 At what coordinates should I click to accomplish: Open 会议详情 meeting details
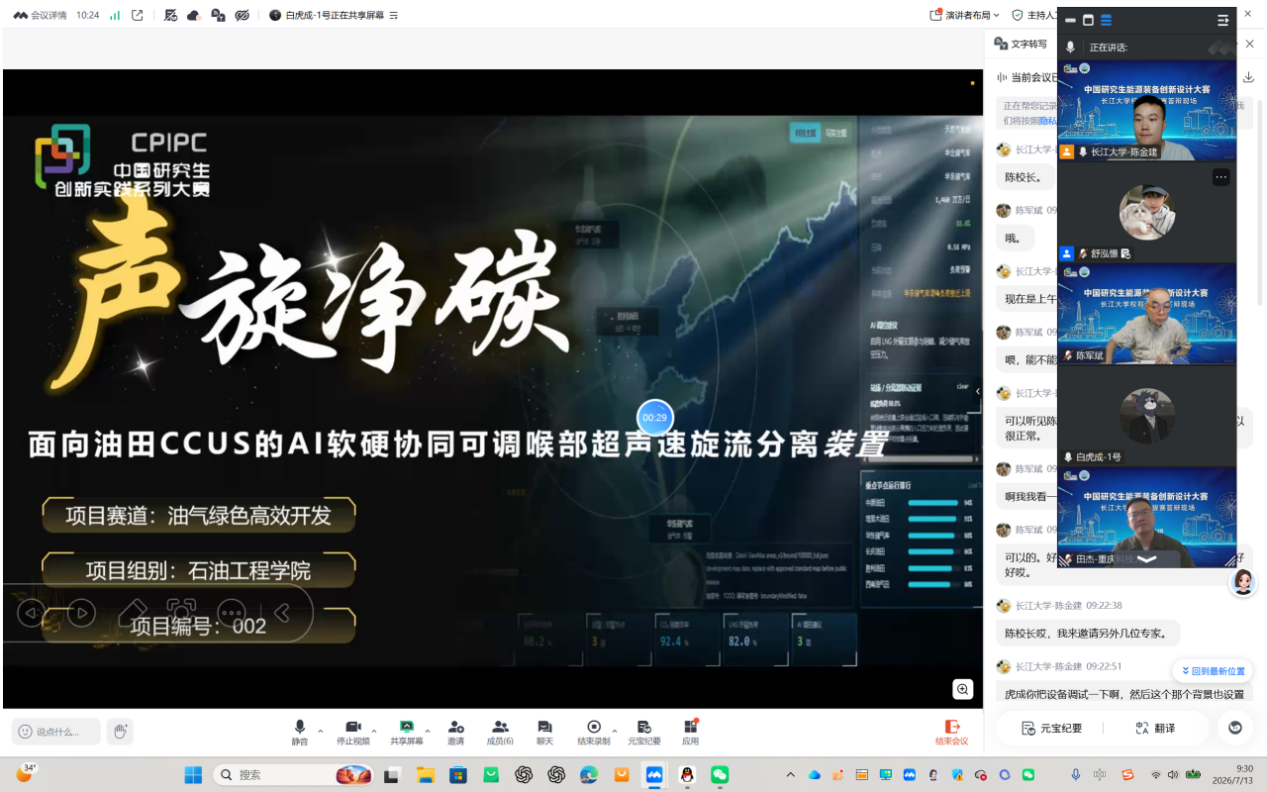point(42,15)
